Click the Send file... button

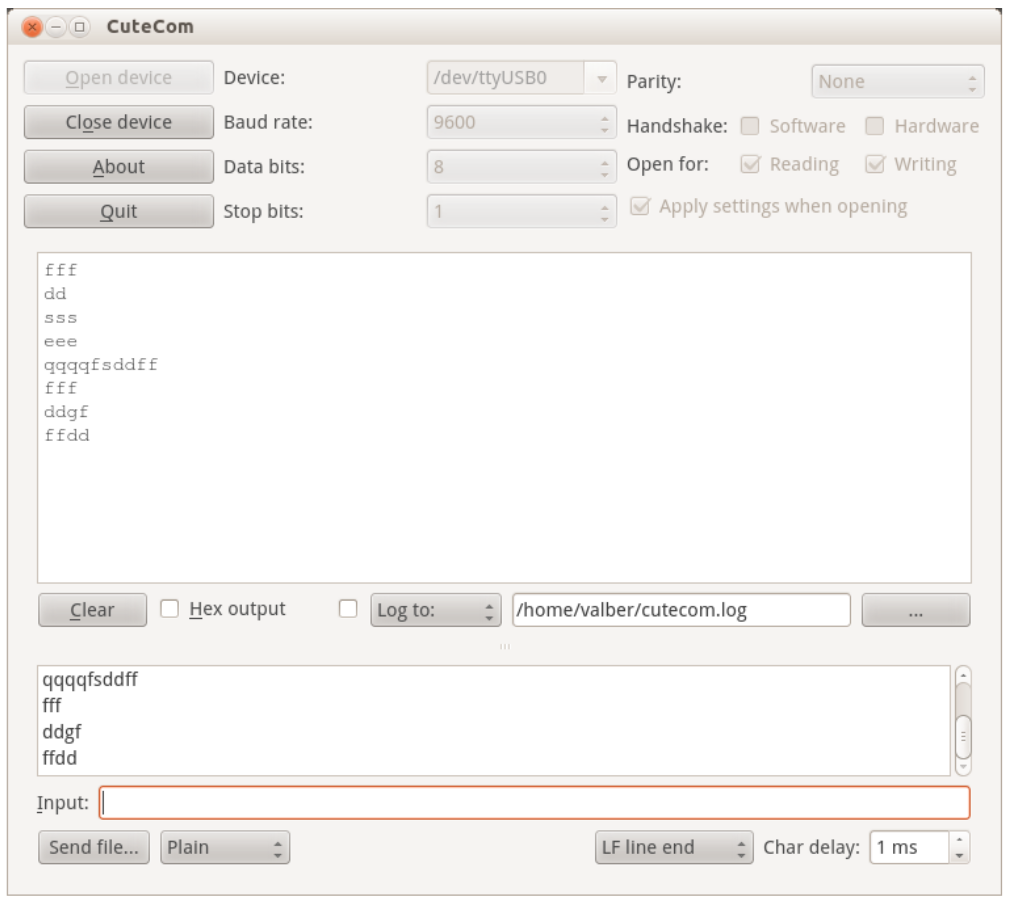pos(94,847)
